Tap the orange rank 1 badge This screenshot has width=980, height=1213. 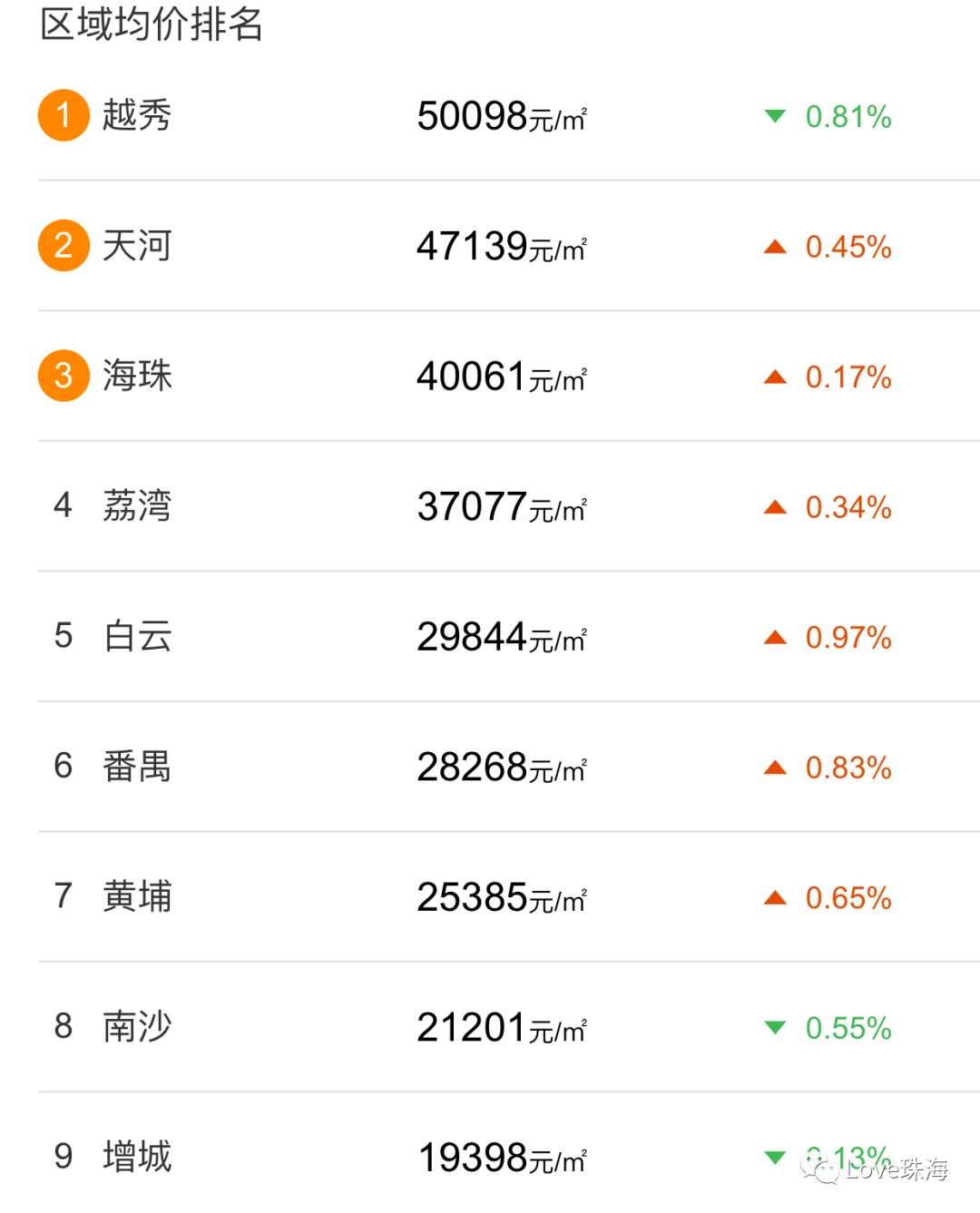tap(64, 115)
